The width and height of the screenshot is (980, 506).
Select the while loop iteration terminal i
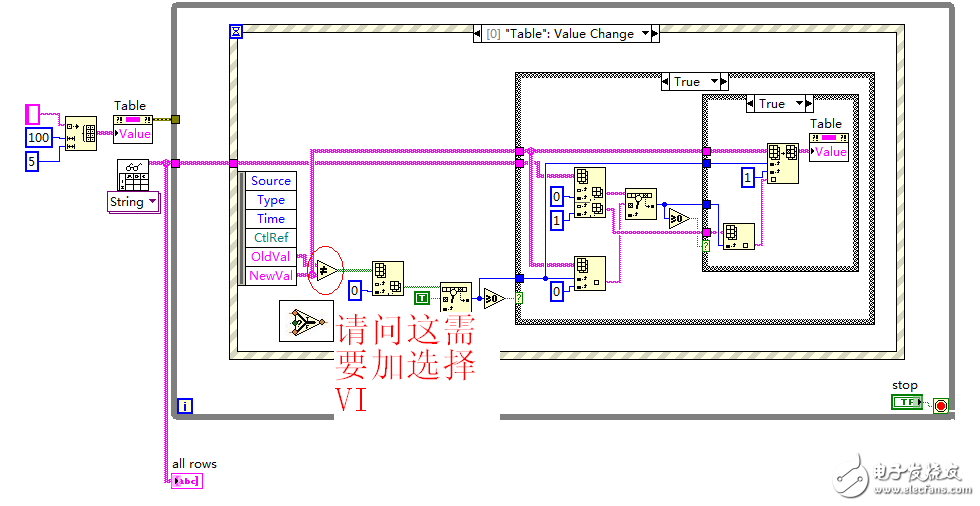184,406
